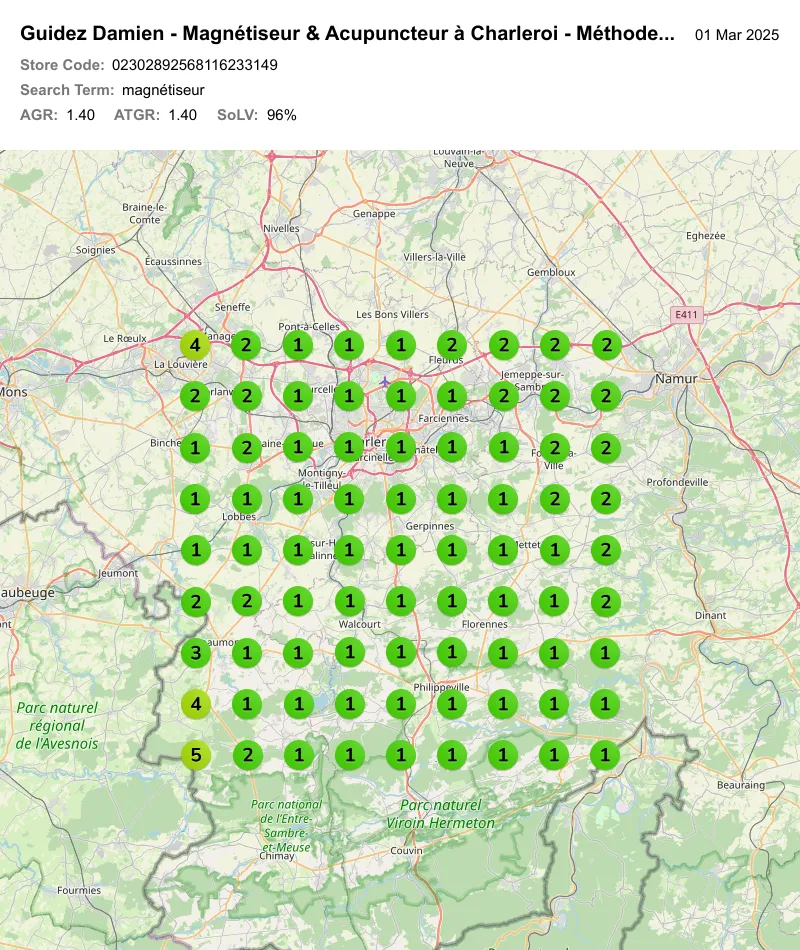Image resolution: width=800 pixels, height=950 pixels.
Task: Click the report title Guidez Damien
Action: click(347, 33)
